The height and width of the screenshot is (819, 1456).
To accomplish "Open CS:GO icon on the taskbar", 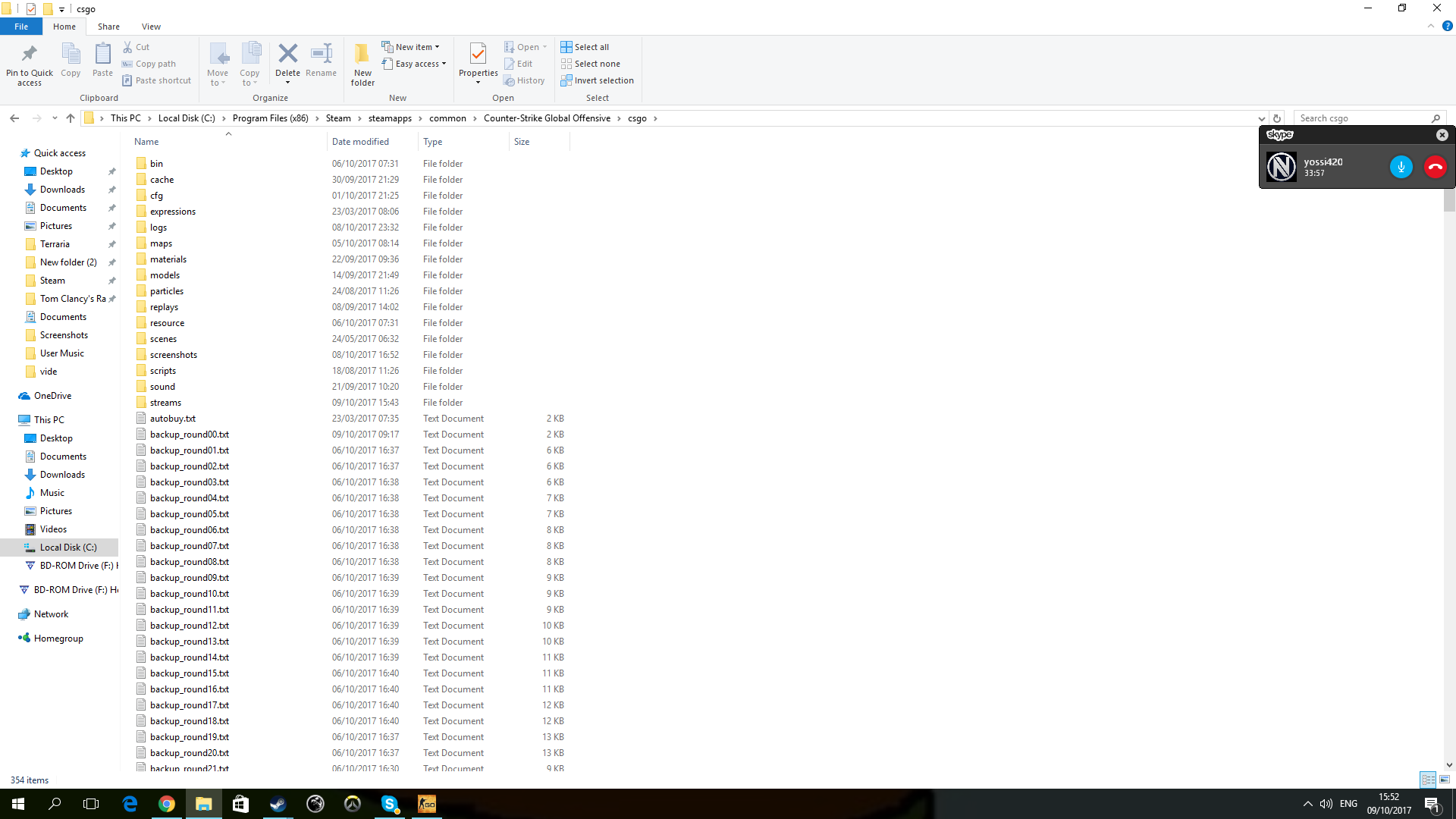I will coord(427,804).
